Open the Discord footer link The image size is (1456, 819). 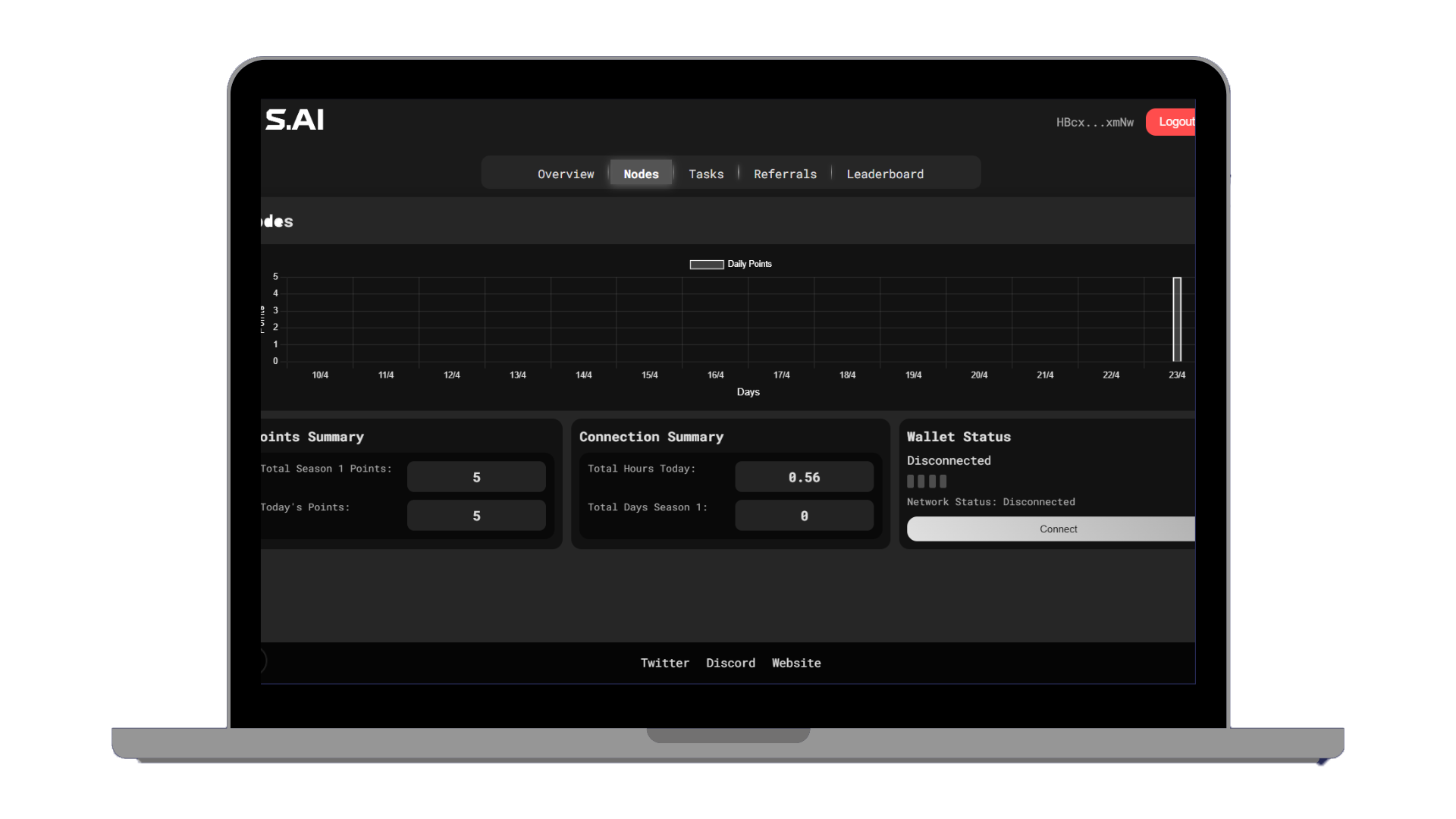click(x=730, y=663)
